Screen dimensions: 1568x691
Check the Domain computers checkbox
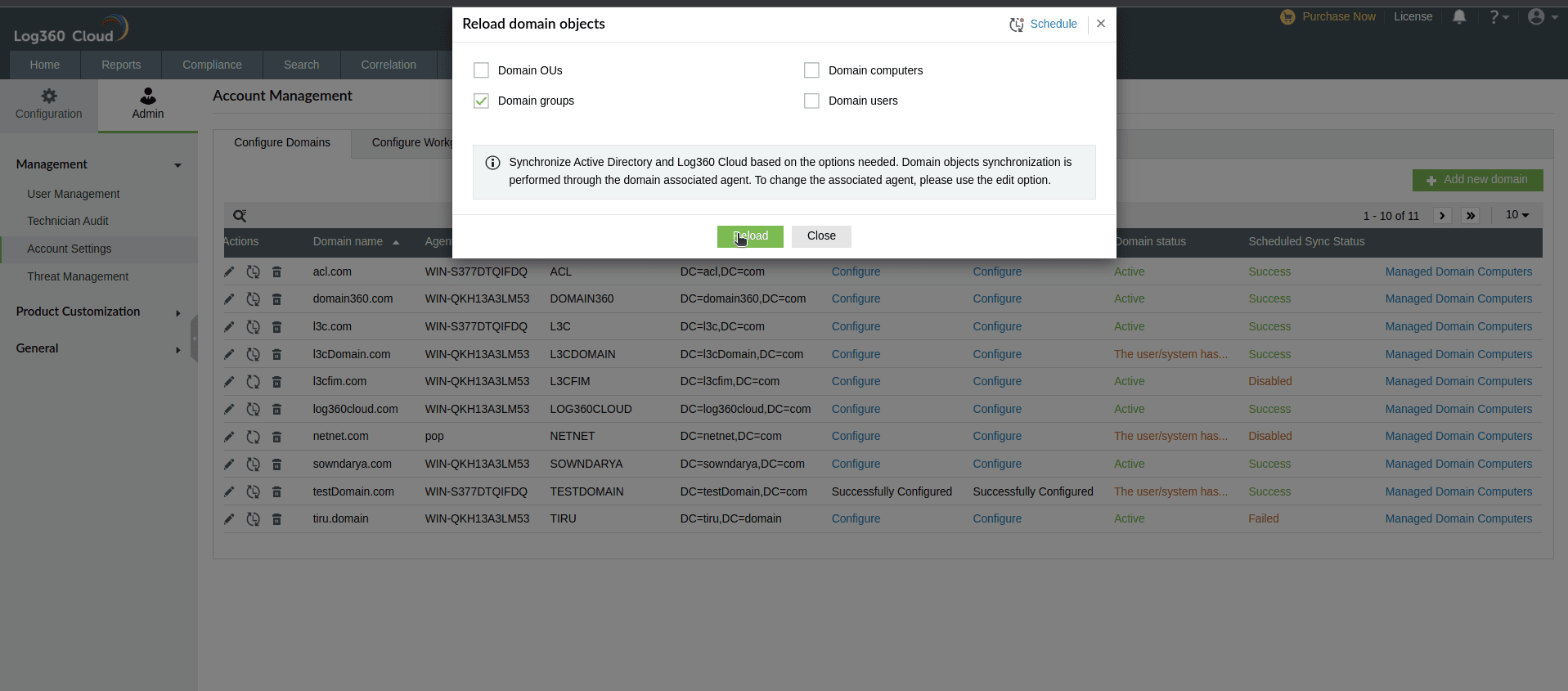point(811,70)
